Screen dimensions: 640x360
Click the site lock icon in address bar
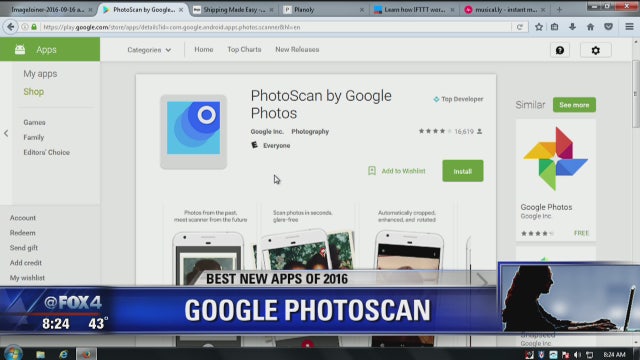coord(34,27)
